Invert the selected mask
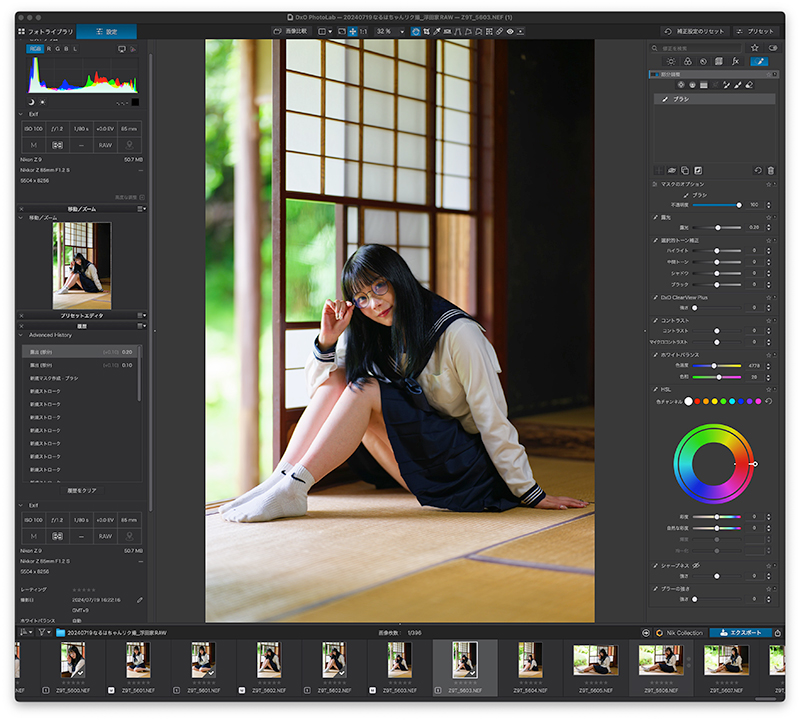The image size is (800, 720). coord(698,170)
